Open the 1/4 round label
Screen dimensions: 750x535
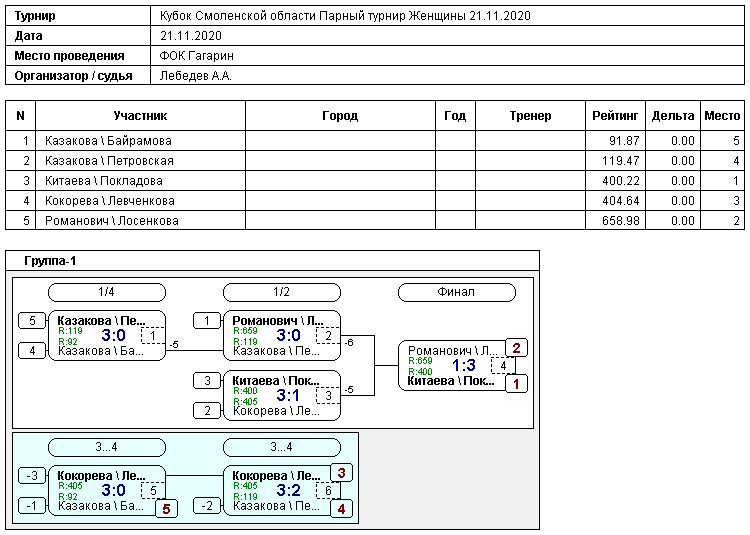tap(107, 292)
